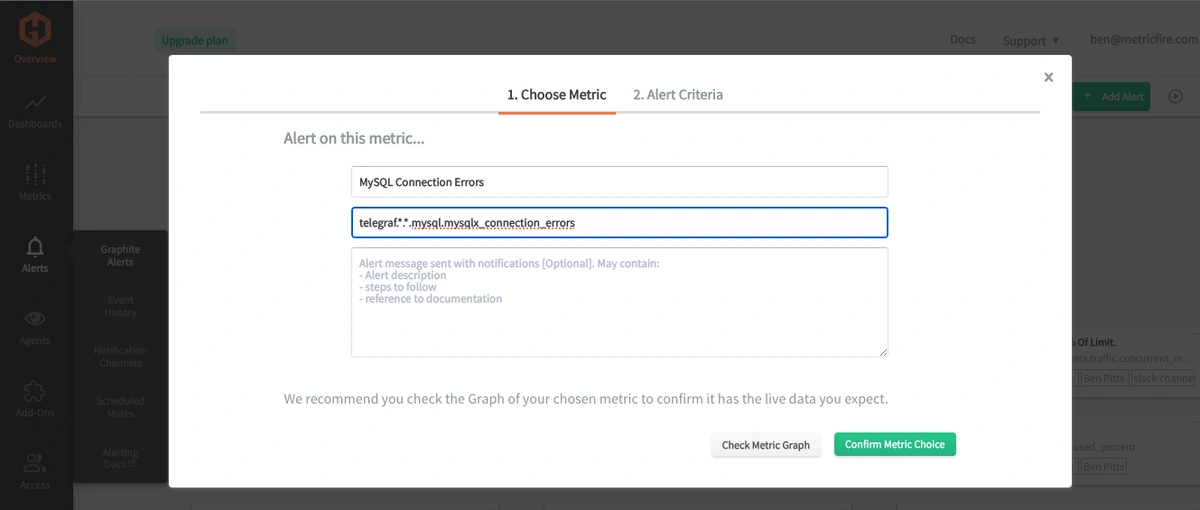Select Scheduled Mutes submenu item

pyautogui.click(x=120, y=407)
